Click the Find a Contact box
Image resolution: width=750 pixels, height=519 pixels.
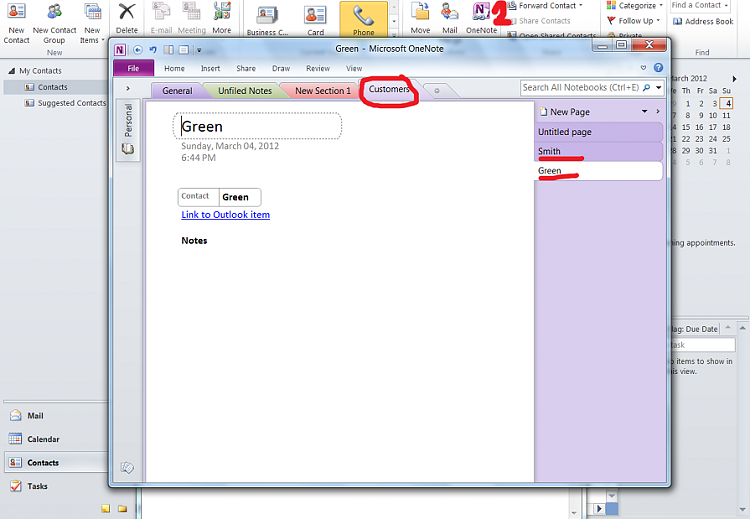tap(700, 5)
